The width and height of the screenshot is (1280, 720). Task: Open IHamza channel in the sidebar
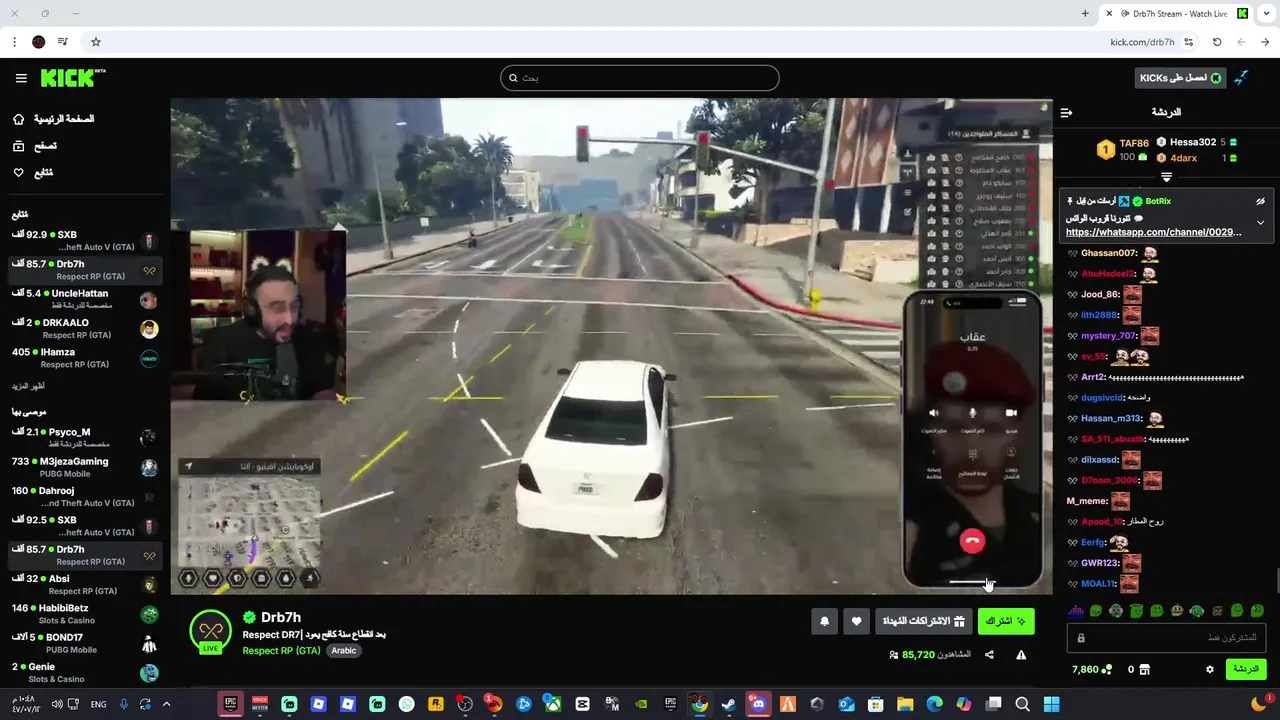point(84,358)
